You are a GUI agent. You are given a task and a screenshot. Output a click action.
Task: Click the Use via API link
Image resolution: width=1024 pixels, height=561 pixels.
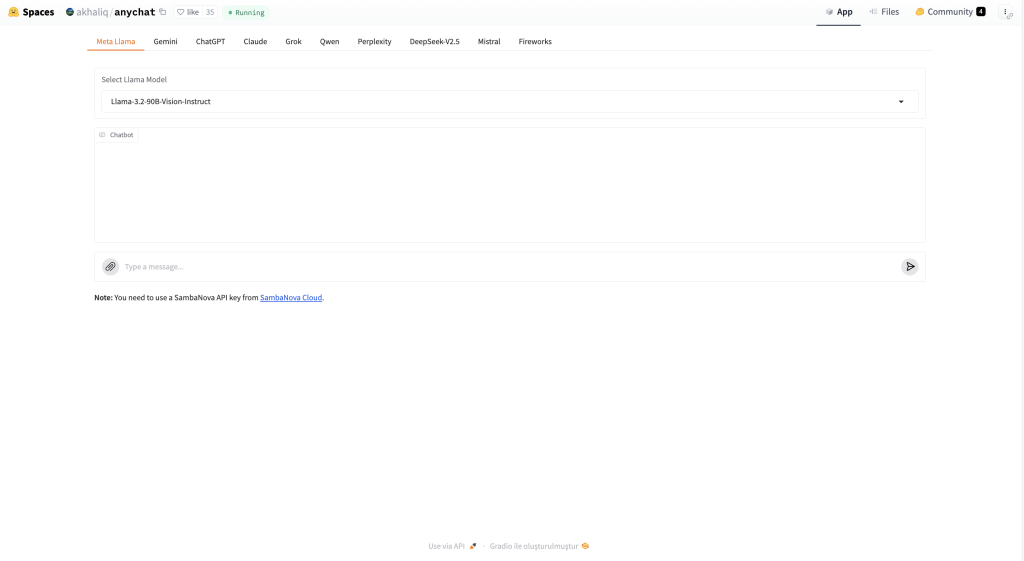(452, 546)
